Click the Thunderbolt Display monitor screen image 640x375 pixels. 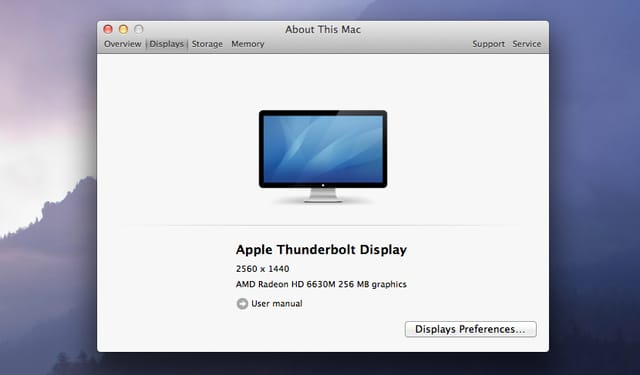323,149
